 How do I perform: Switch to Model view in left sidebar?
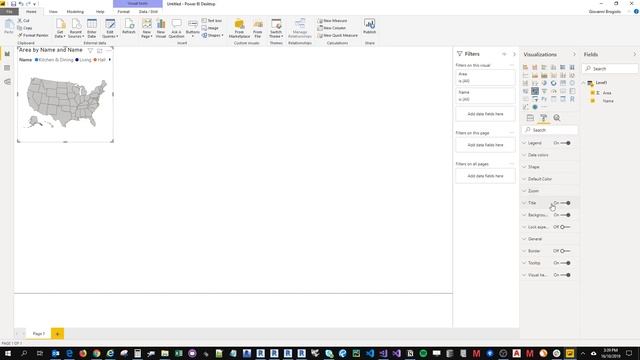[x=7, y=82]
